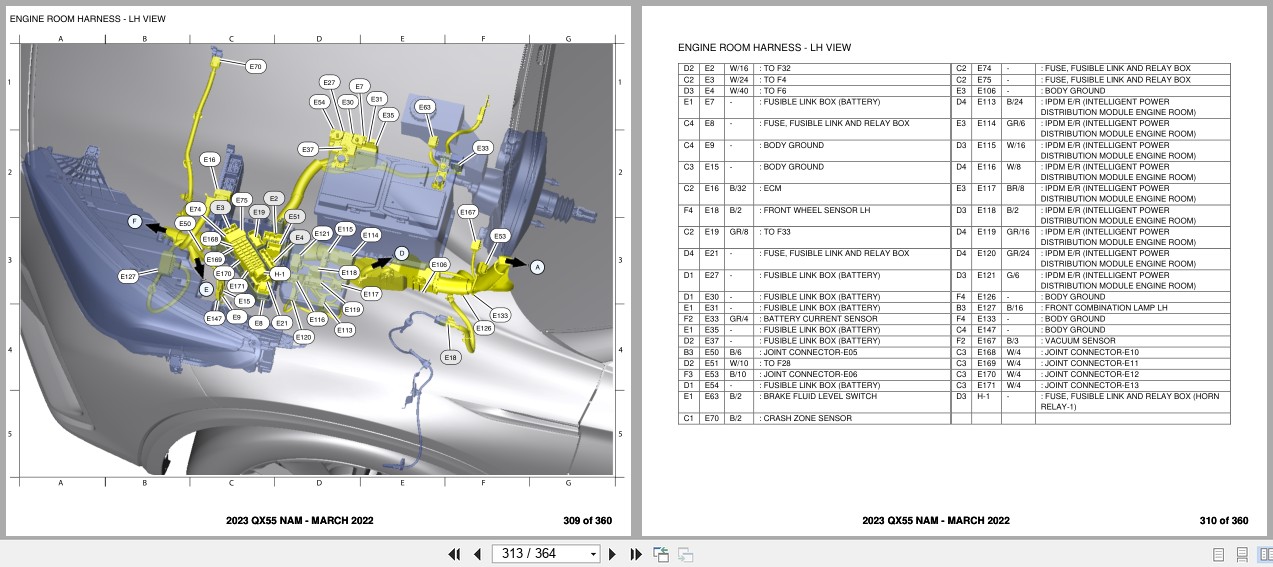Screen dimensions: 1273x567
Task: Select the TO F28 table entry
Action: point(777,363)
